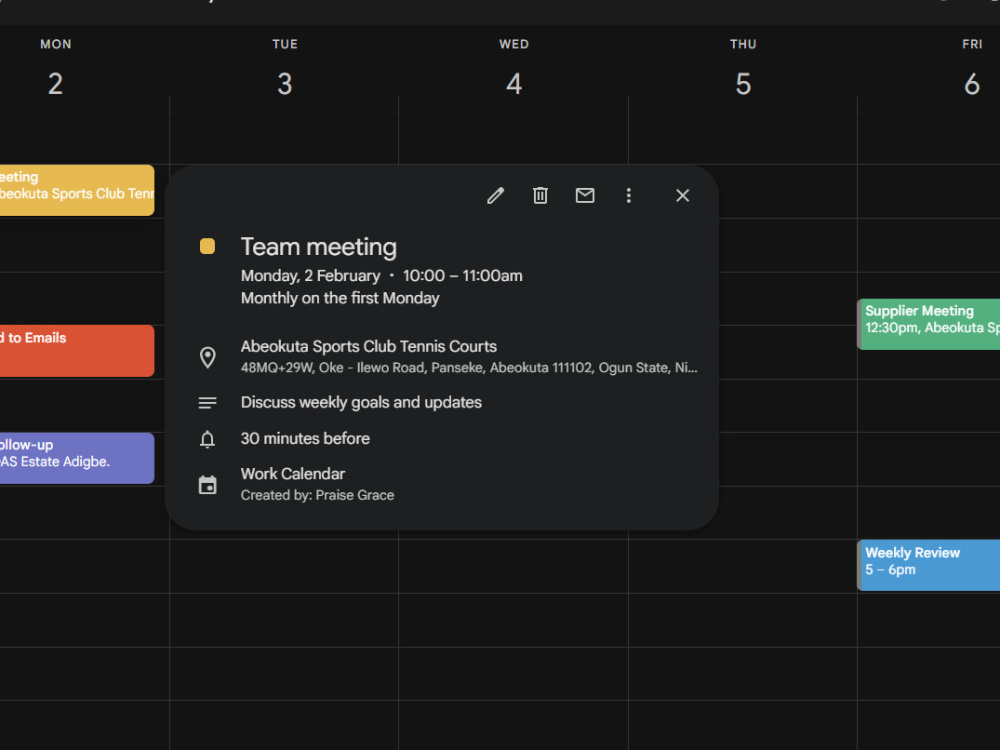
Task: Open the three-dot options menu in event popup
Action: pyautogui.click(x=629, y=196)
